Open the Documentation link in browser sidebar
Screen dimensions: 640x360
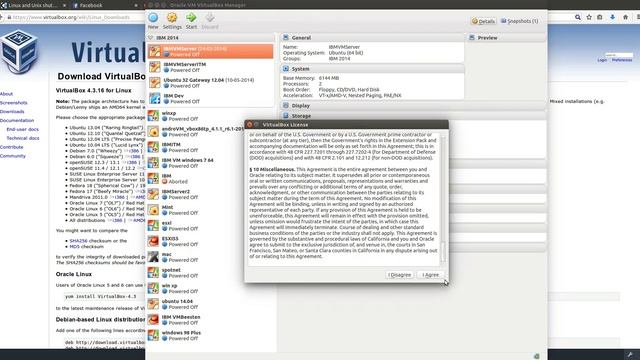pos(17,120)
